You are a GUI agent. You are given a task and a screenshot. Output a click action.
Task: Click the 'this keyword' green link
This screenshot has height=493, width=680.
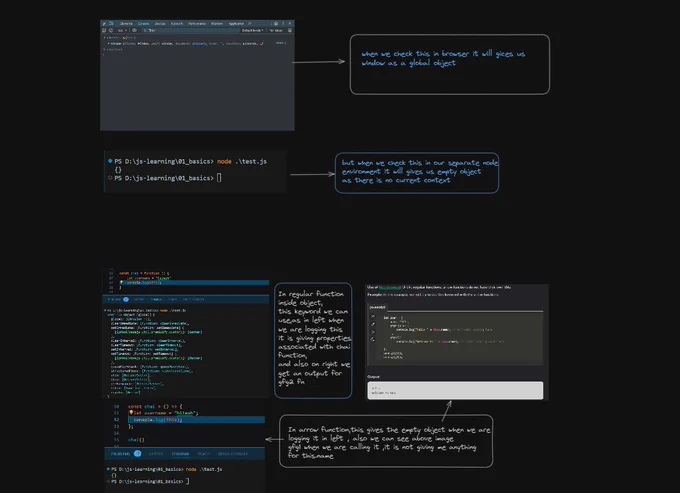pos(389,287)
